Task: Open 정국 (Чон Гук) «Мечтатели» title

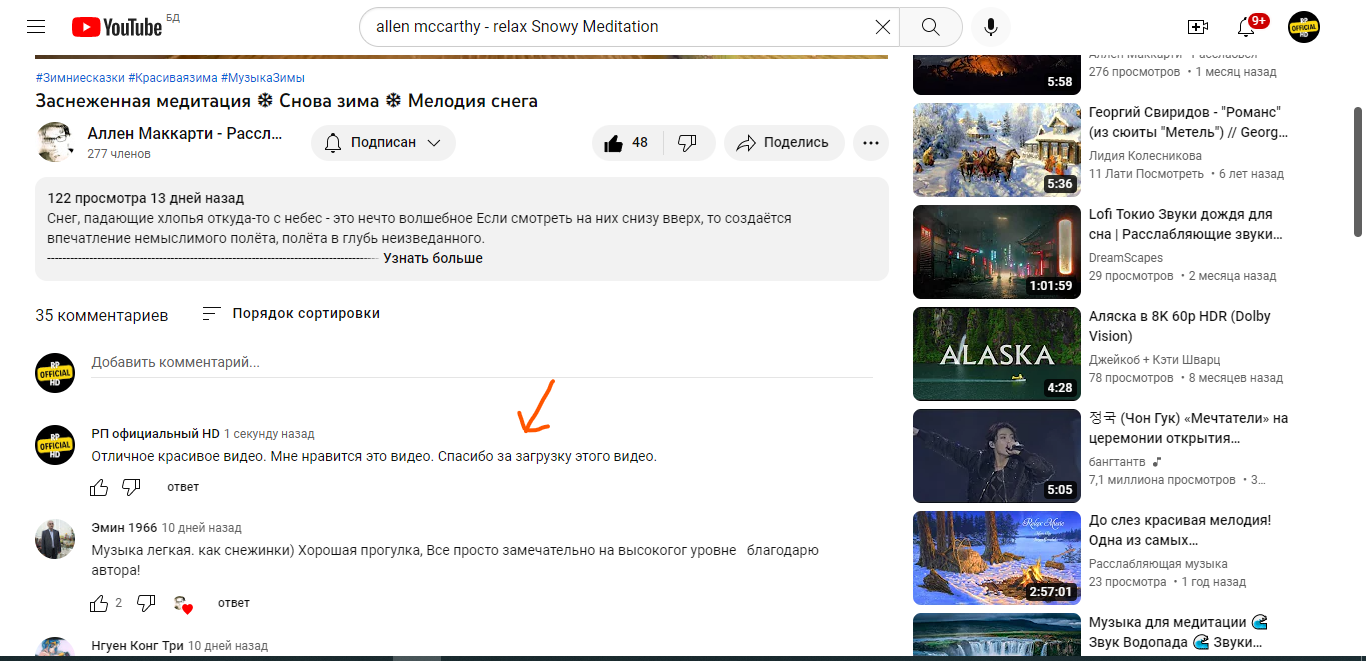Action: pyautogui.click(x=1188, y=428)
